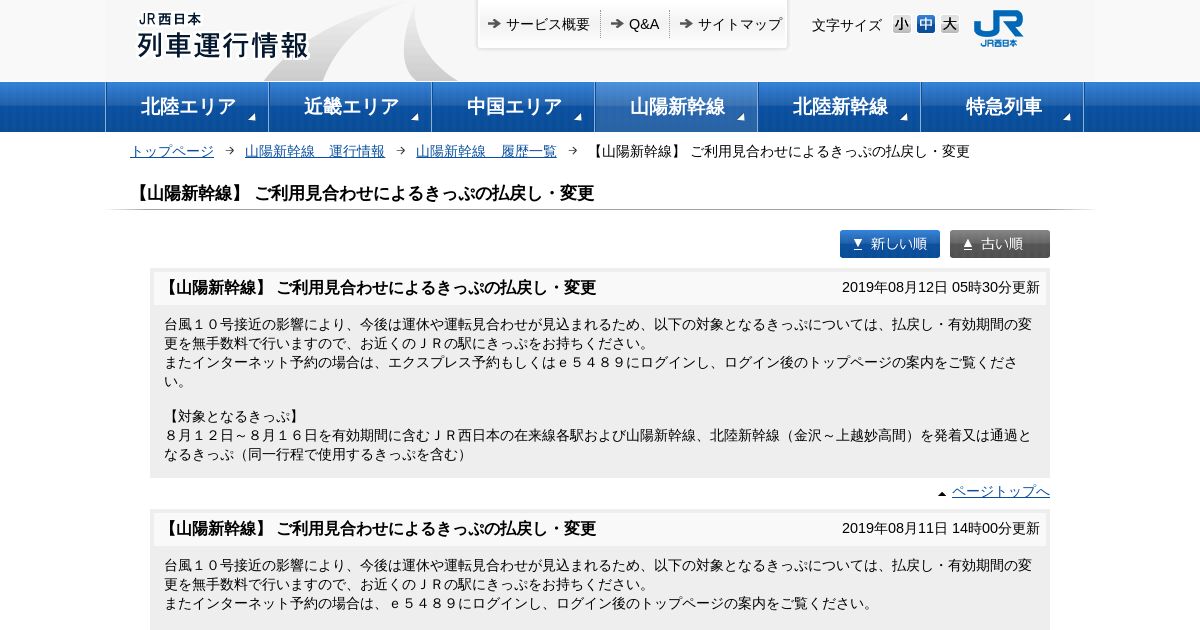Open the Q&A link
This screenshot has height=630, width=1200.
(635, 24)
